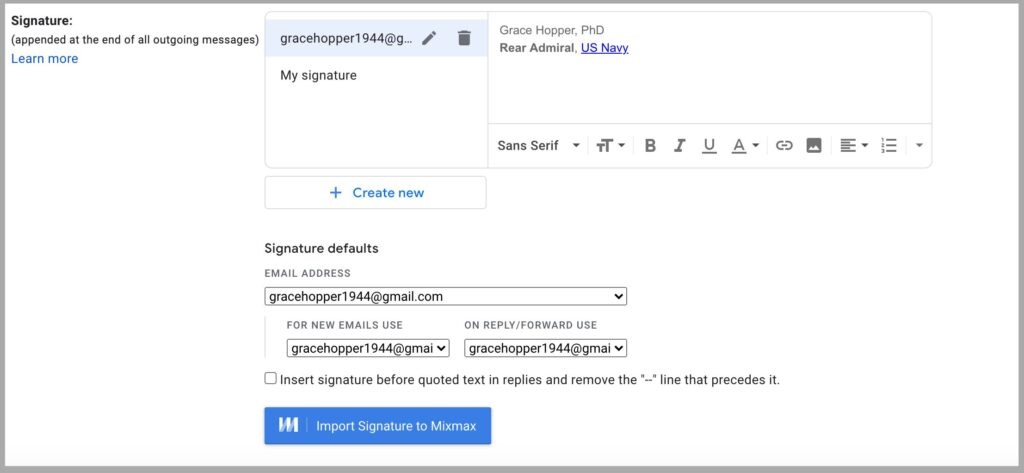Toggle italic formatting in signature editor
Image resolution: width=1024 pixels, height=473 pixels.
(x=679, y=146)
